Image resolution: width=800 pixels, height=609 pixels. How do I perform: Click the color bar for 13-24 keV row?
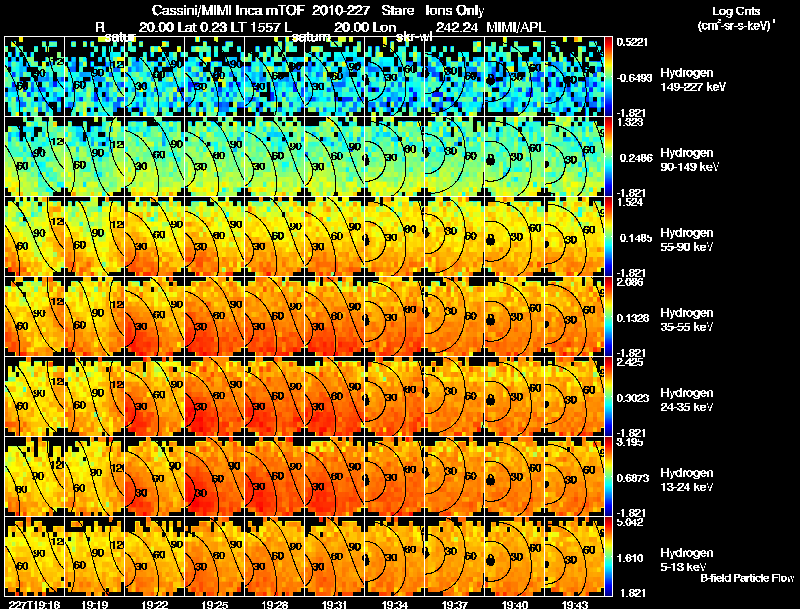coord(608,477)
